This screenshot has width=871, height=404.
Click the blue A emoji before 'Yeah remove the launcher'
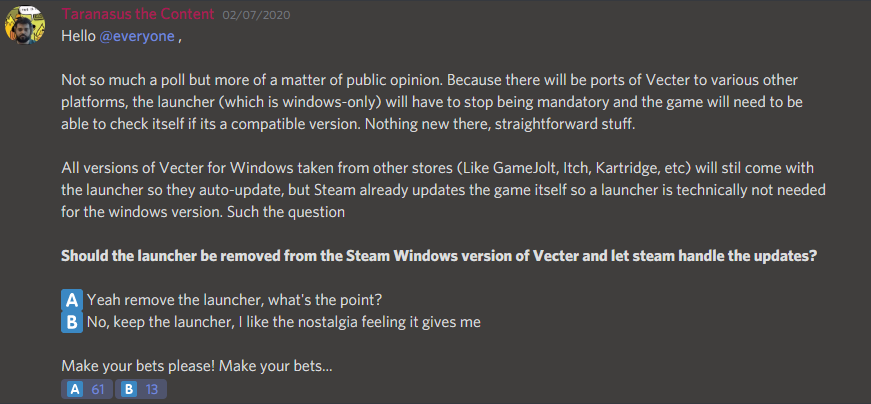(x=72, y=300)
